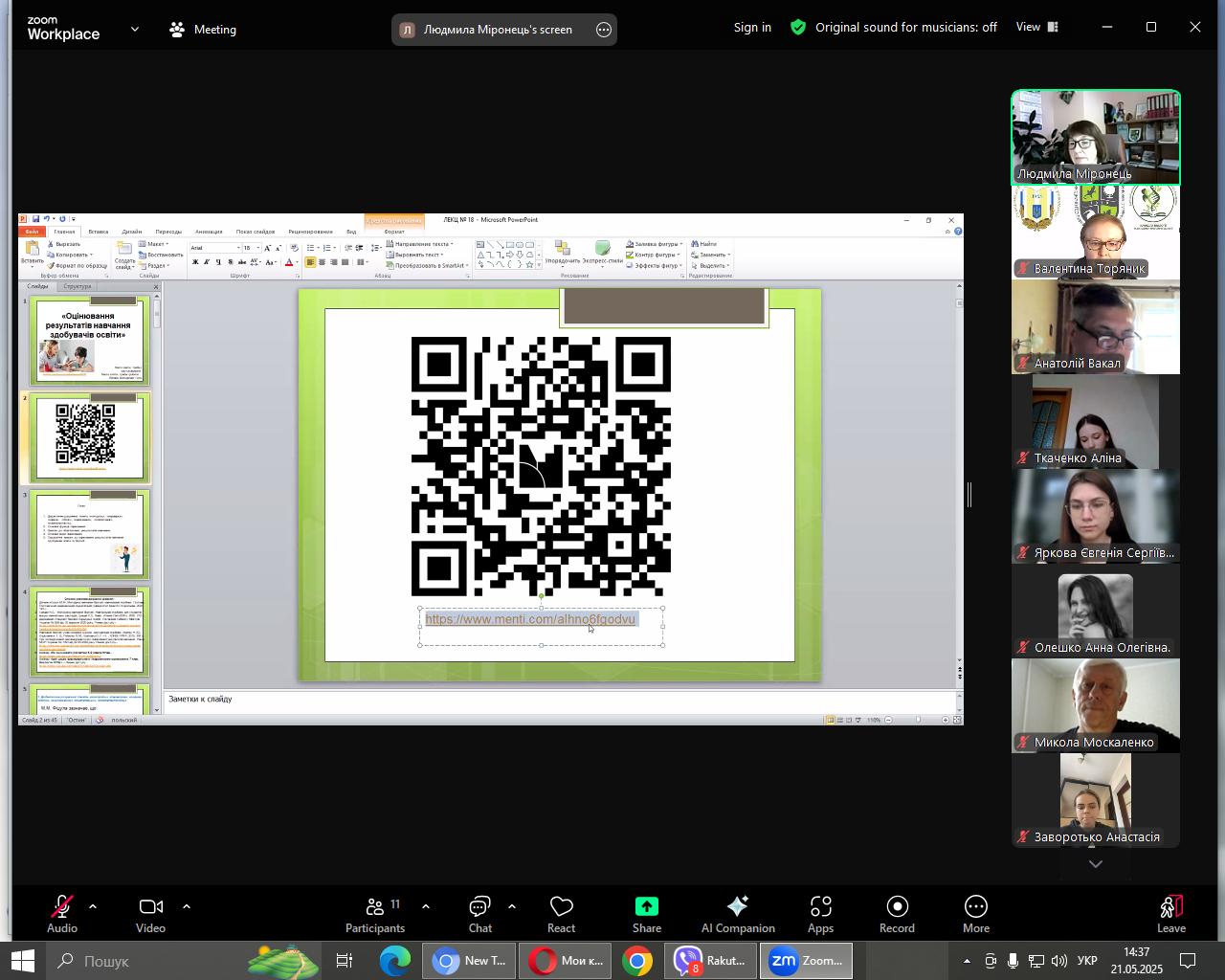Open the View layout menu
This screenshot has width=1225, height=980.
(x=1037, y=27)
